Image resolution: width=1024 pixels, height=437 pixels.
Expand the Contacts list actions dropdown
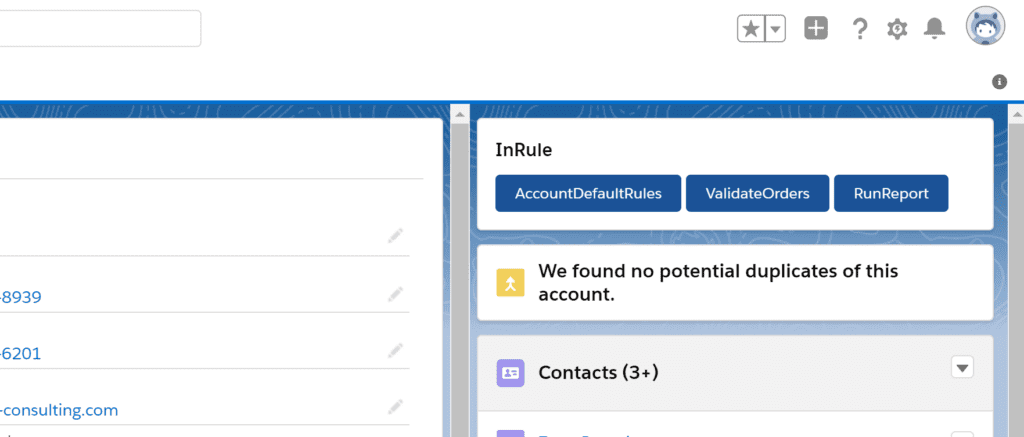(x=962, y=368)
